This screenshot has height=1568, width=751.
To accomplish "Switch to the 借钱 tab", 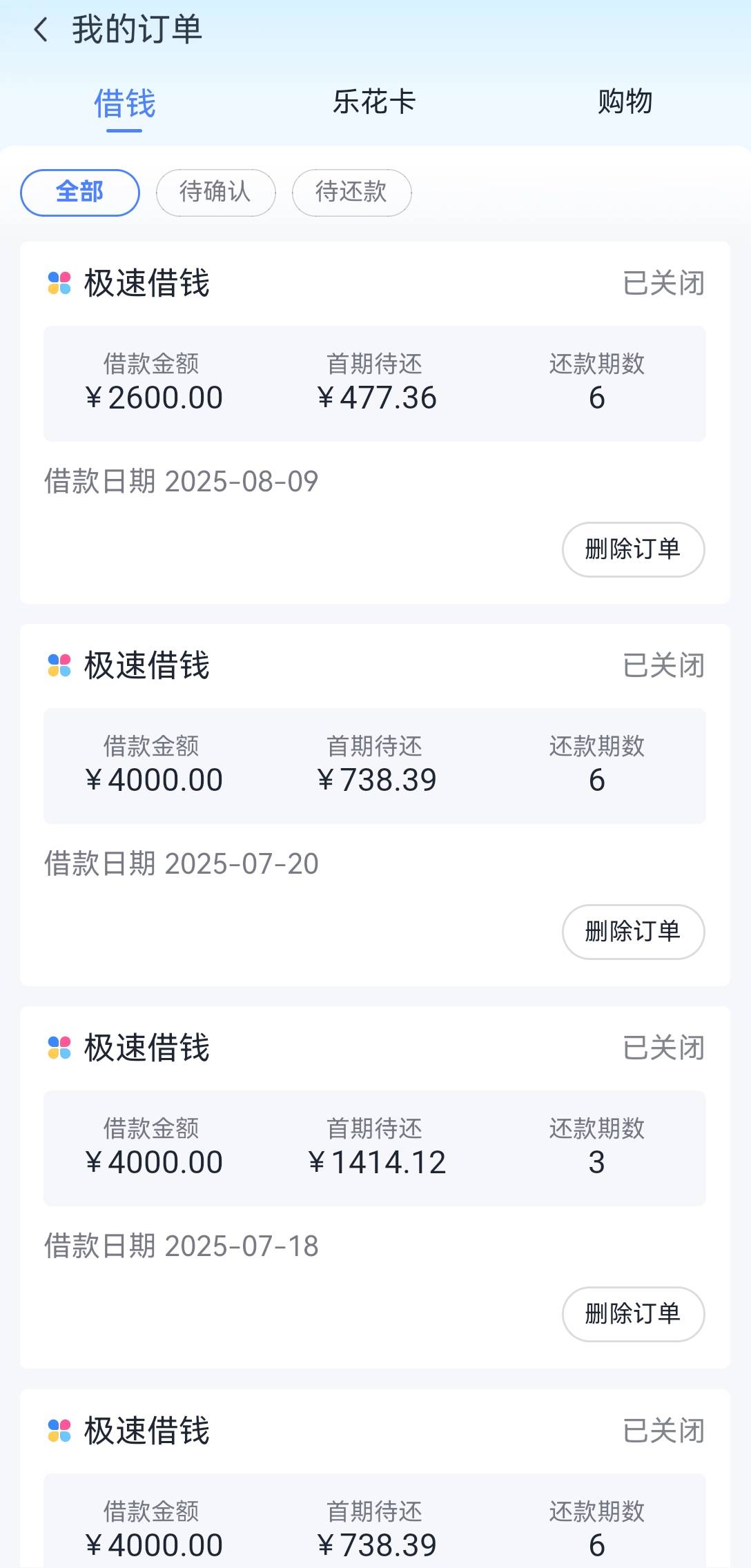I will pos(125,104).
